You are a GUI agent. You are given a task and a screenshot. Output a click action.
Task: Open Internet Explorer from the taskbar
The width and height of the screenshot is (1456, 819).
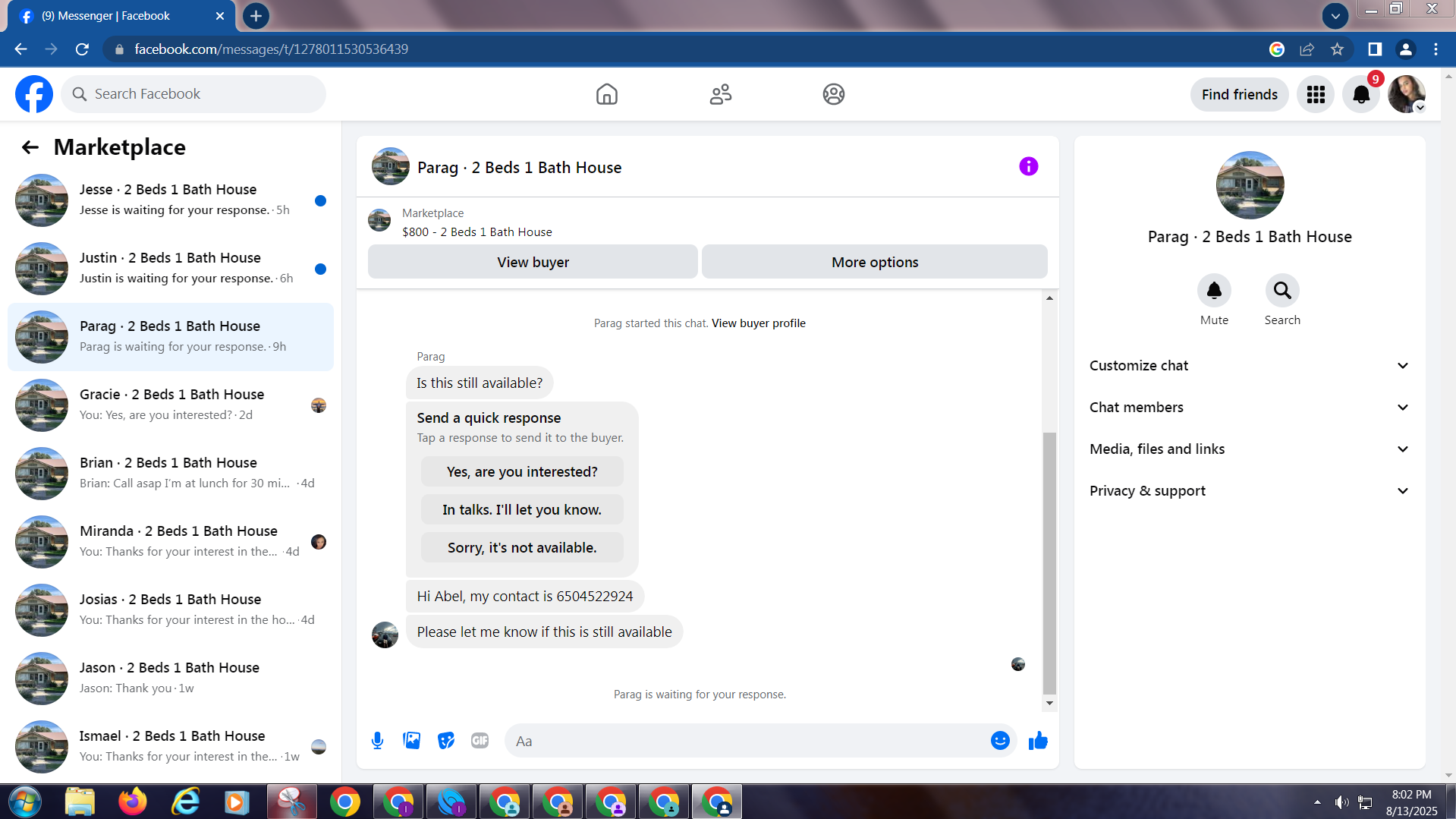pos(186,802)
